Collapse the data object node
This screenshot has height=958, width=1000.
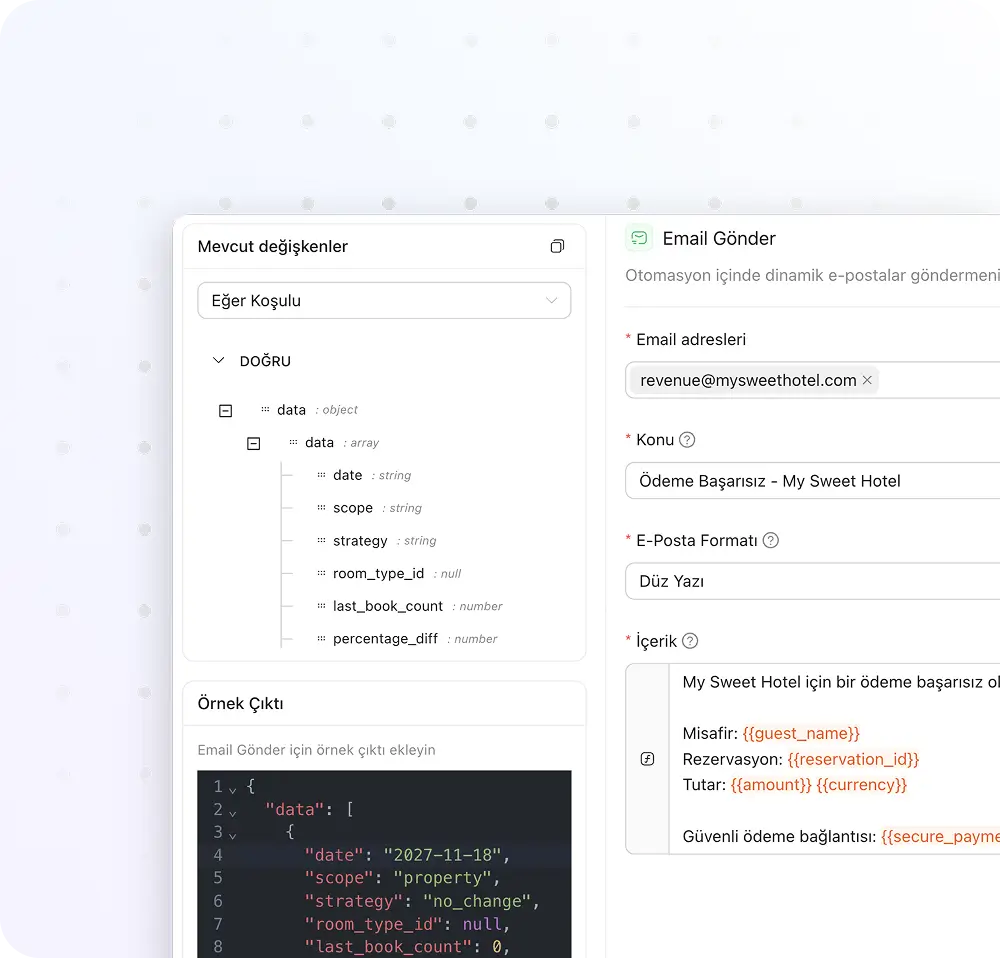pos(226,411)
